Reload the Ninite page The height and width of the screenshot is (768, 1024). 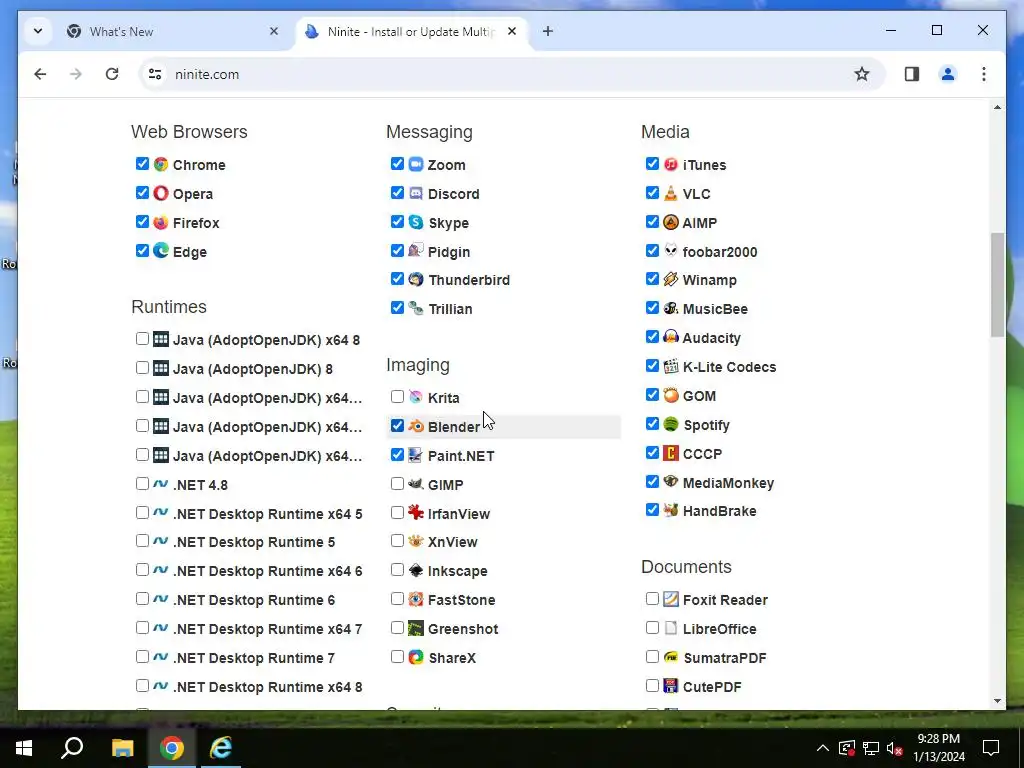pos(112,74)
